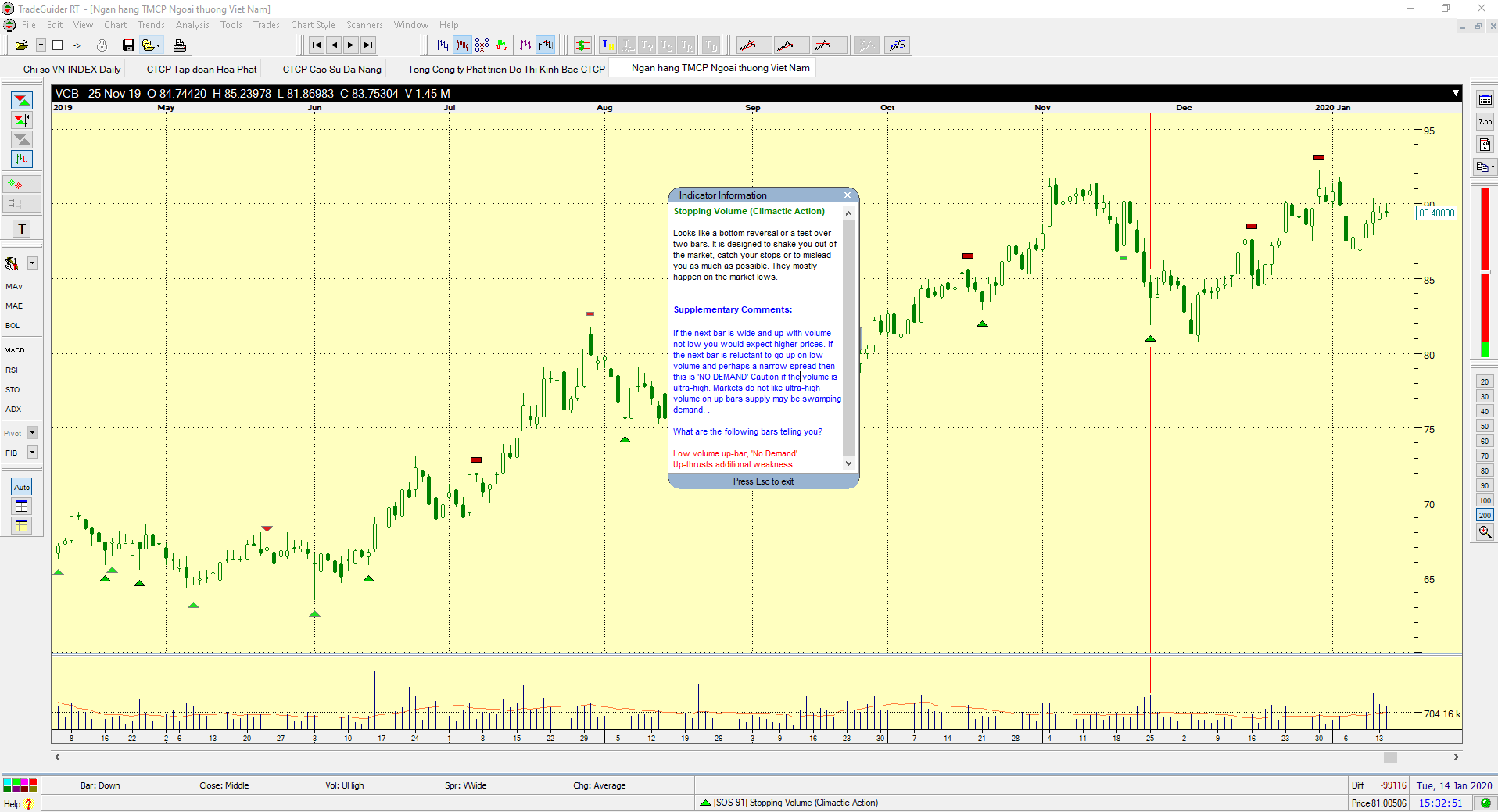Toggle the MACD indicator
The height and width of the screenshot is (812, 1498).
coord(15,350)
